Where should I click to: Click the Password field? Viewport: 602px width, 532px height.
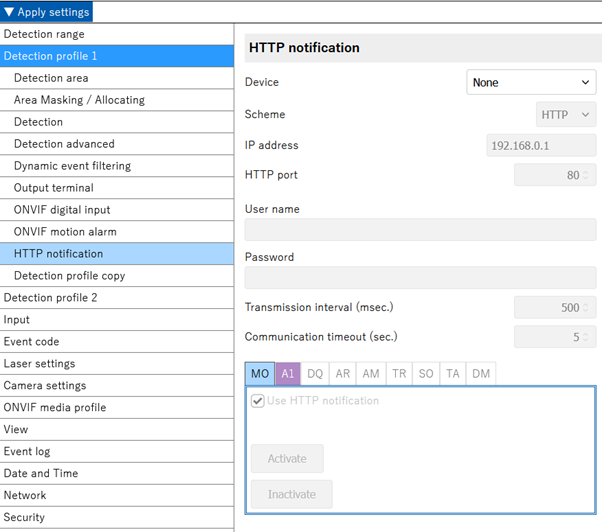tap(420, 278)
